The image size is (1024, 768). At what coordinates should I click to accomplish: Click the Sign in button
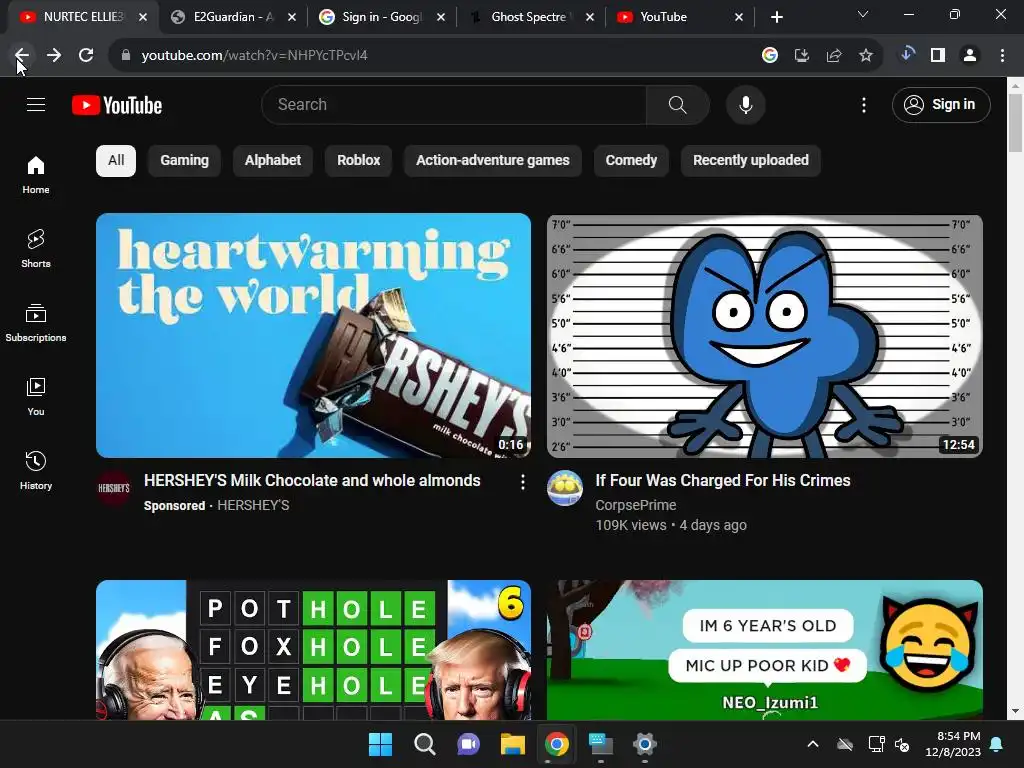[940, 104]
